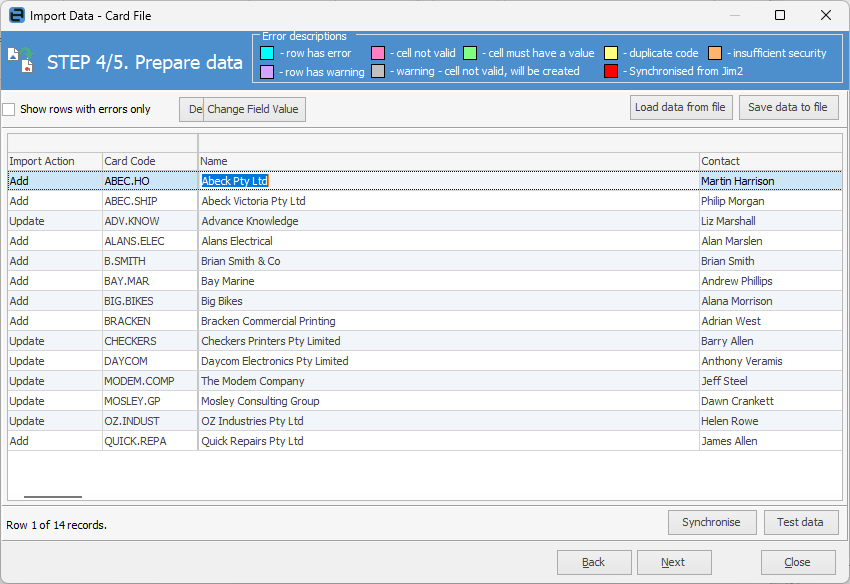This screenshot has height=584, width=850.
Task: Save data to file
Action: pyautogui.click(x=788, y=107)
